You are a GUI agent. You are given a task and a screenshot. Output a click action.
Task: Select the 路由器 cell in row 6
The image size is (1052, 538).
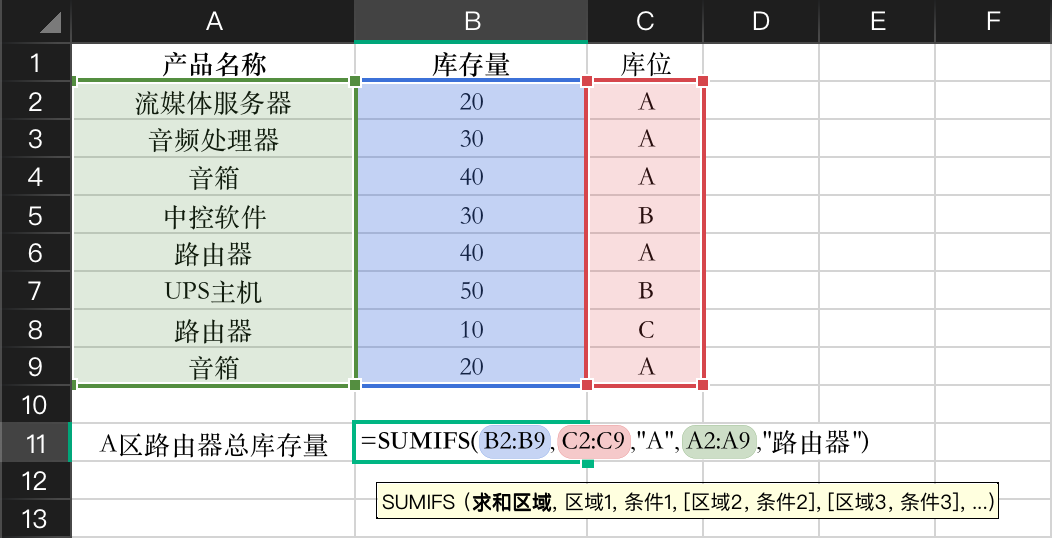pyautogui.click(x=213, y=253)
